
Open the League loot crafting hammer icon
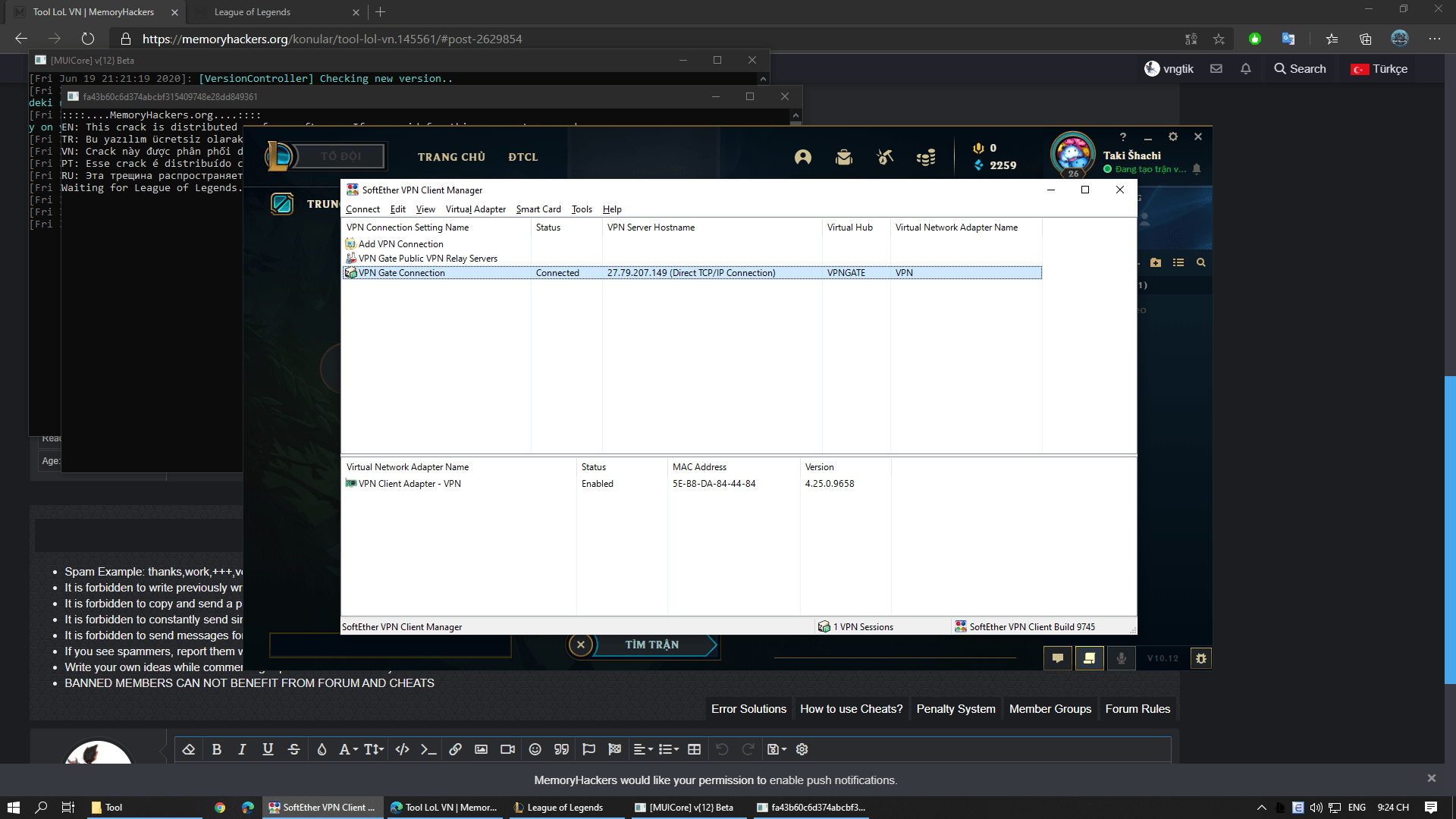885,157
